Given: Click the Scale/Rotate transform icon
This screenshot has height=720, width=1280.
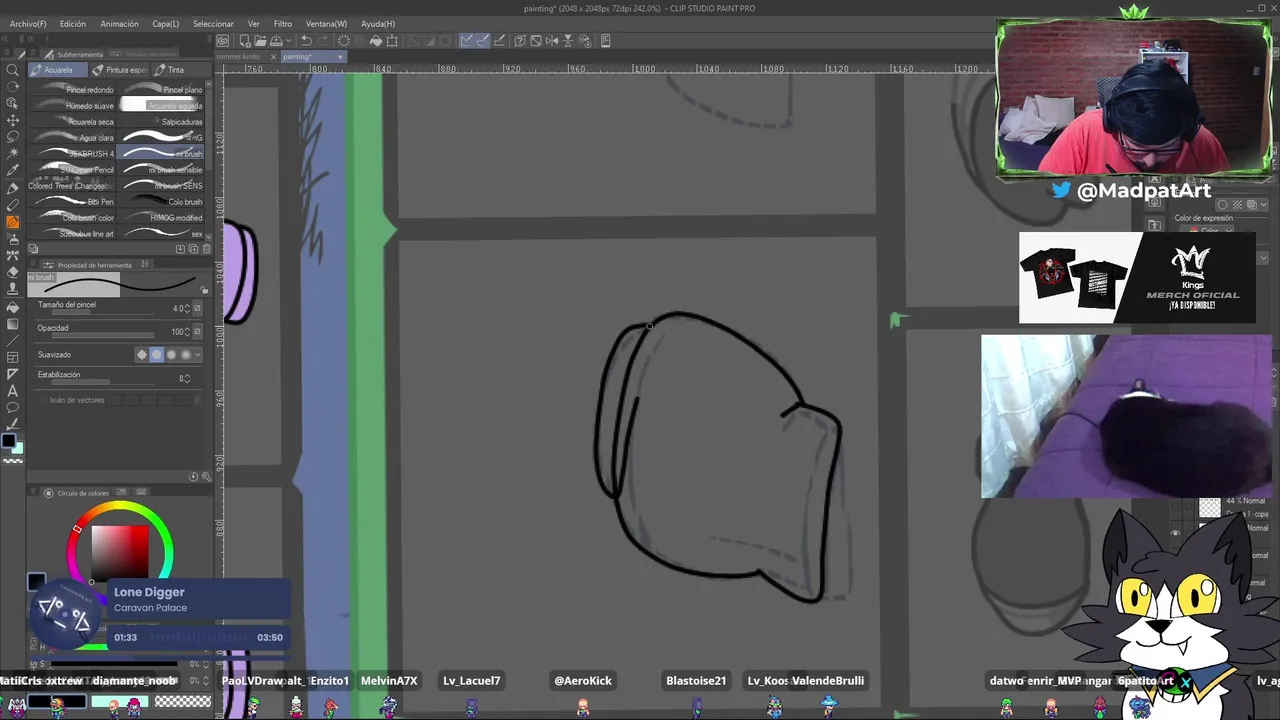Looking at the screenshot, I should coord(392,41).
